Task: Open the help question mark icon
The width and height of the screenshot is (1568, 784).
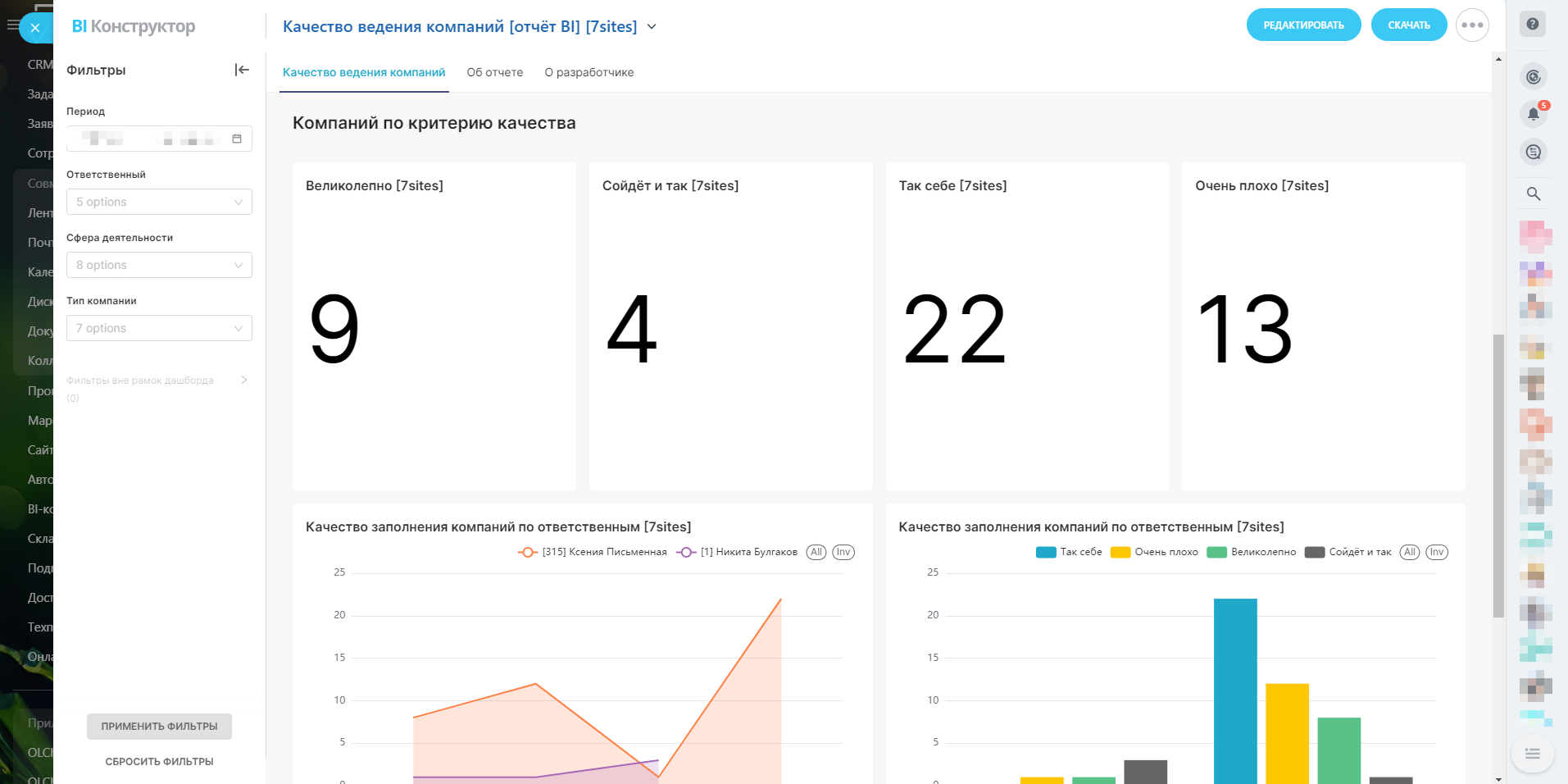Action: click(x=1532, y=24)
